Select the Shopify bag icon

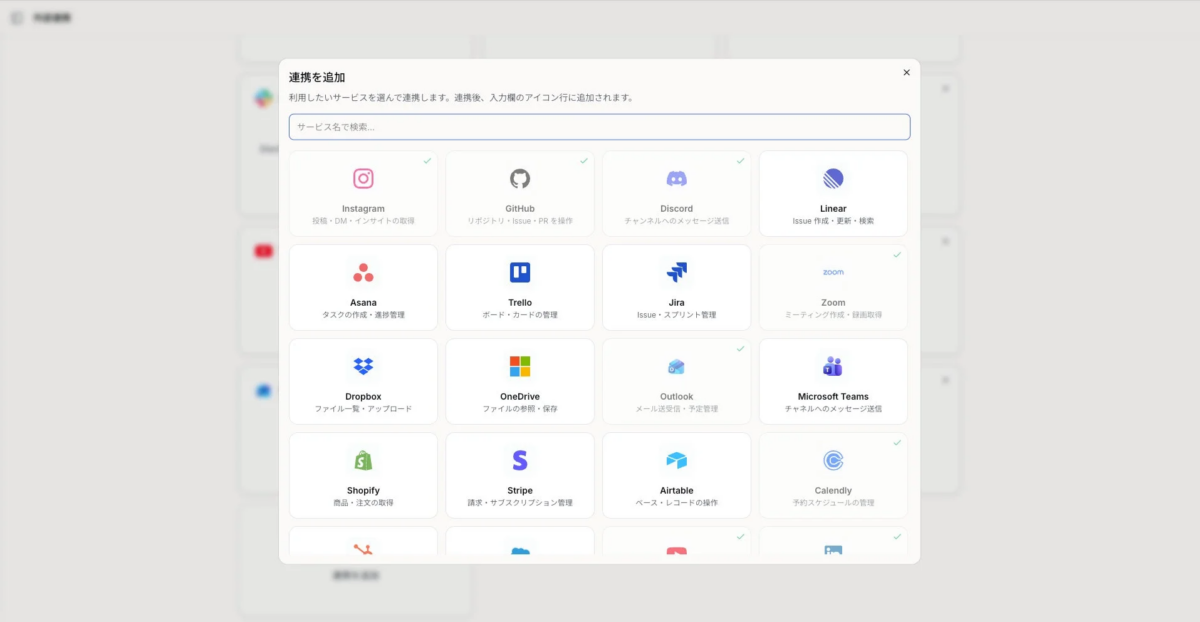coord(363,460)
